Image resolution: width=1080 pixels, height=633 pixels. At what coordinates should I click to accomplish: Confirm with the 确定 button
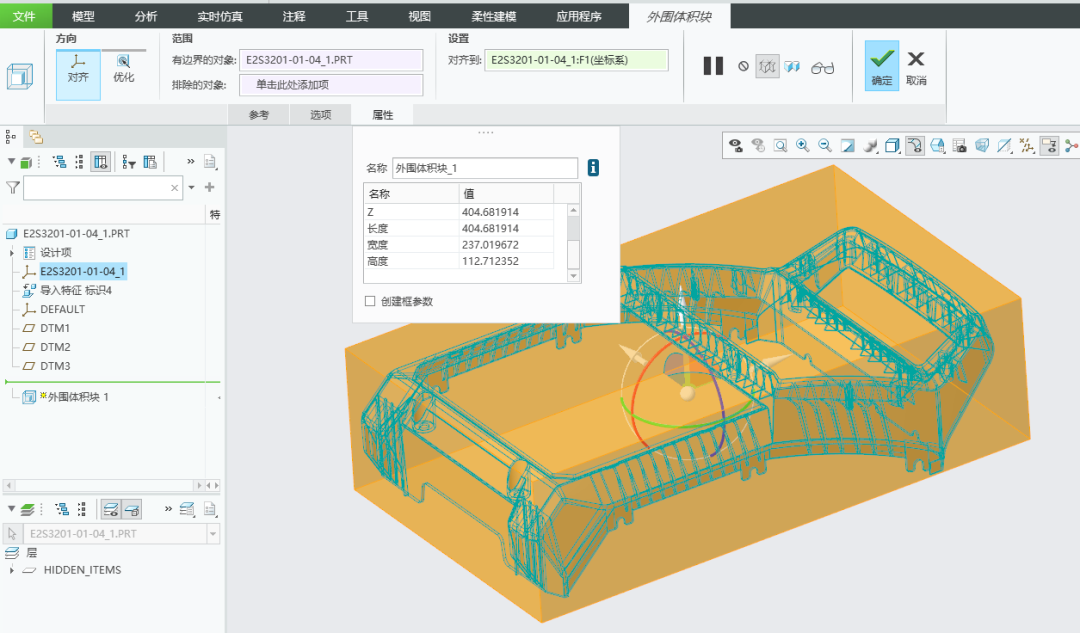[882, 66]
